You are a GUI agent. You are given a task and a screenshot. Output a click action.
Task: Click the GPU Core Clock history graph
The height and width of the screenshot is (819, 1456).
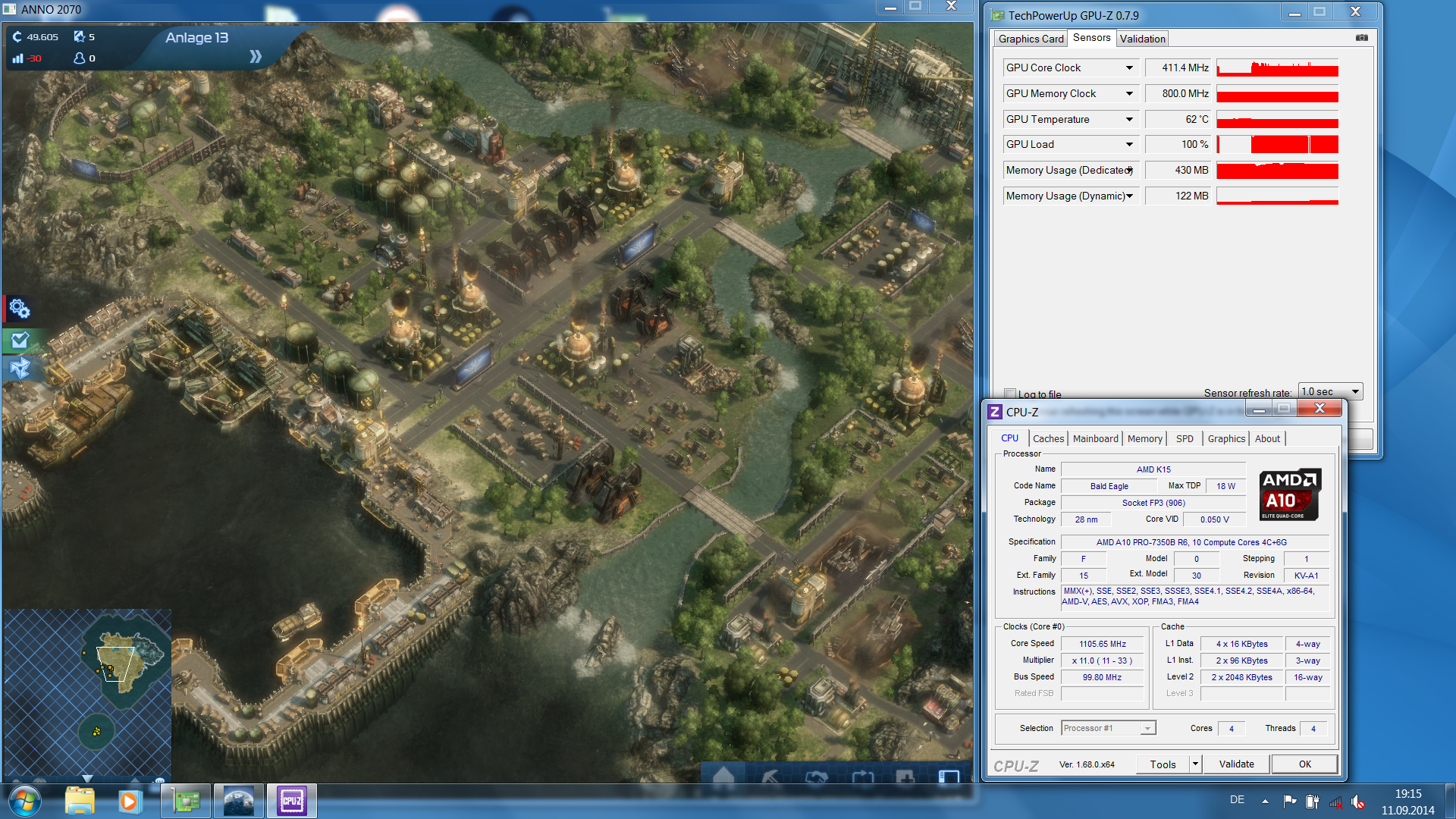pos(1277,68)
